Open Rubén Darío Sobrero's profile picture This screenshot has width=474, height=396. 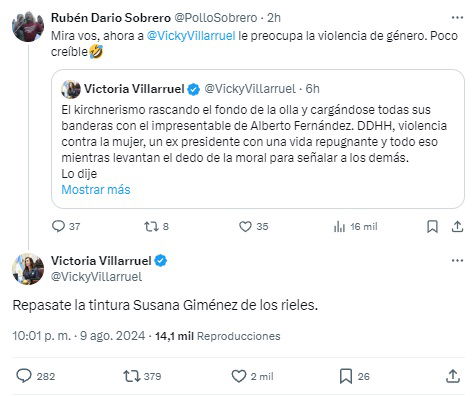point(28,27)
